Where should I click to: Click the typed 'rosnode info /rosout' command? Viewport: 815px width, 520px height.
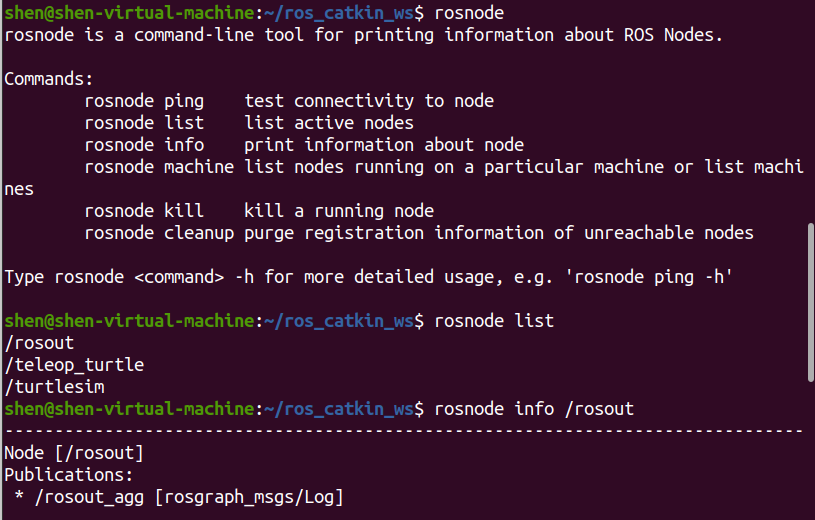click(x=534, y=409)
